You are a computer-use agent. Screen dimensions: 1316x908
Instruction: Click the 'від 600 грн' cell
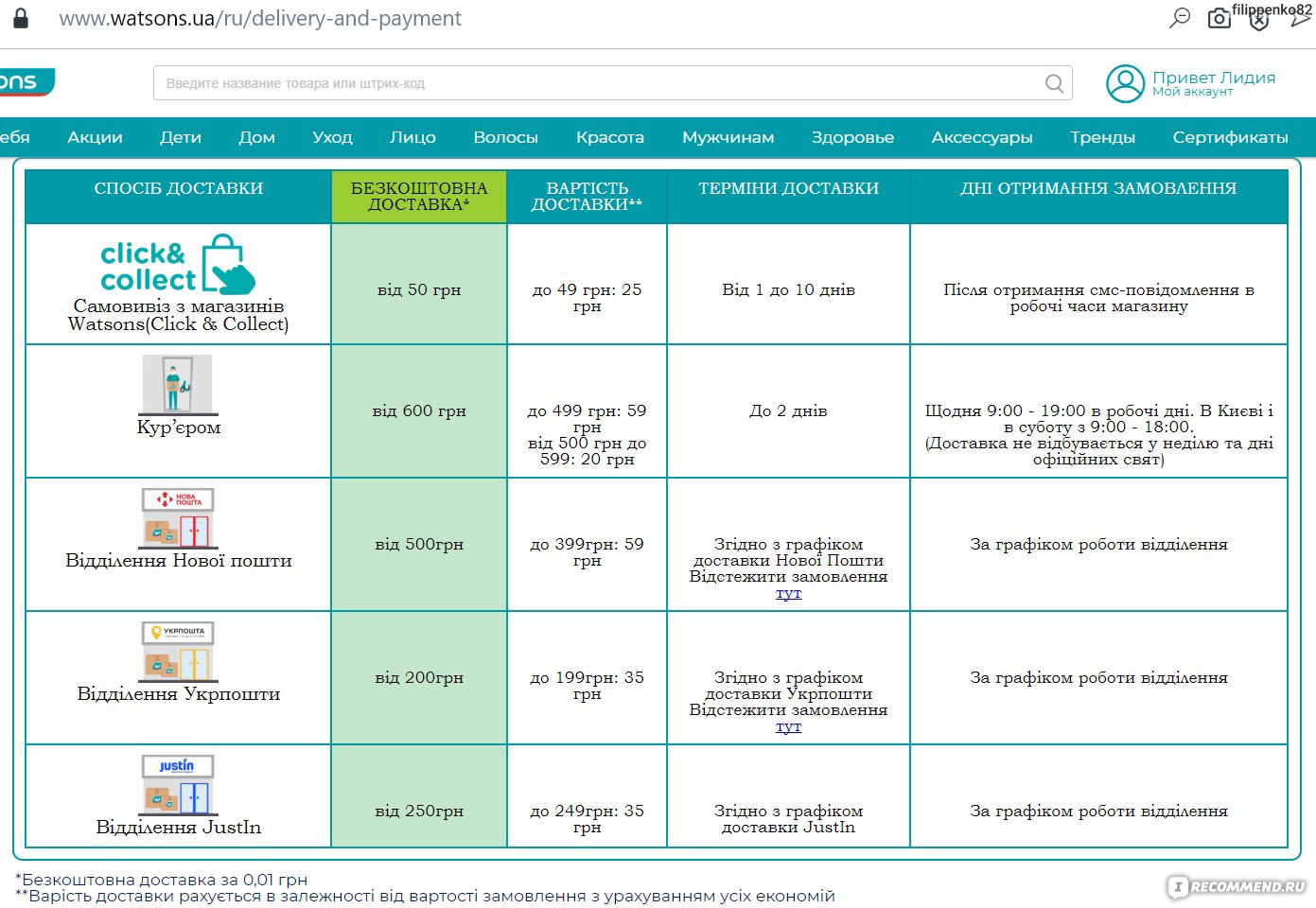tap(419, 410)
